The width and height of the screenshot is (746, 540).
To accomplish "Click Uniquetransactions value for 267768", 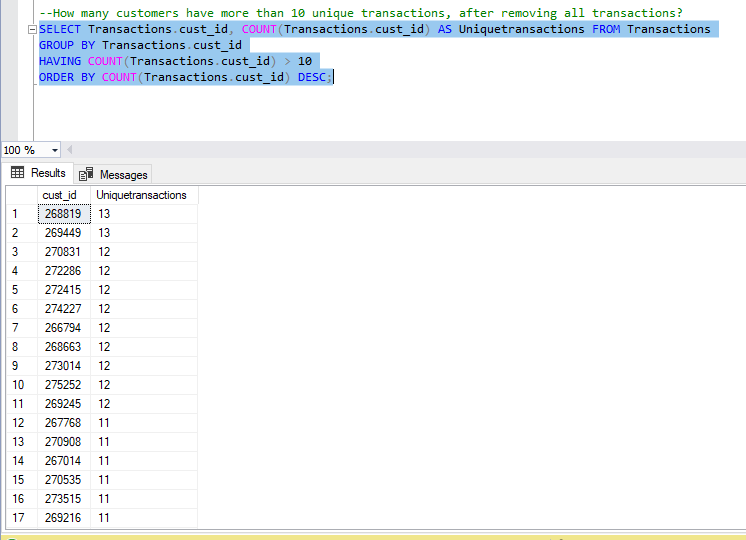I will [144, 423].
